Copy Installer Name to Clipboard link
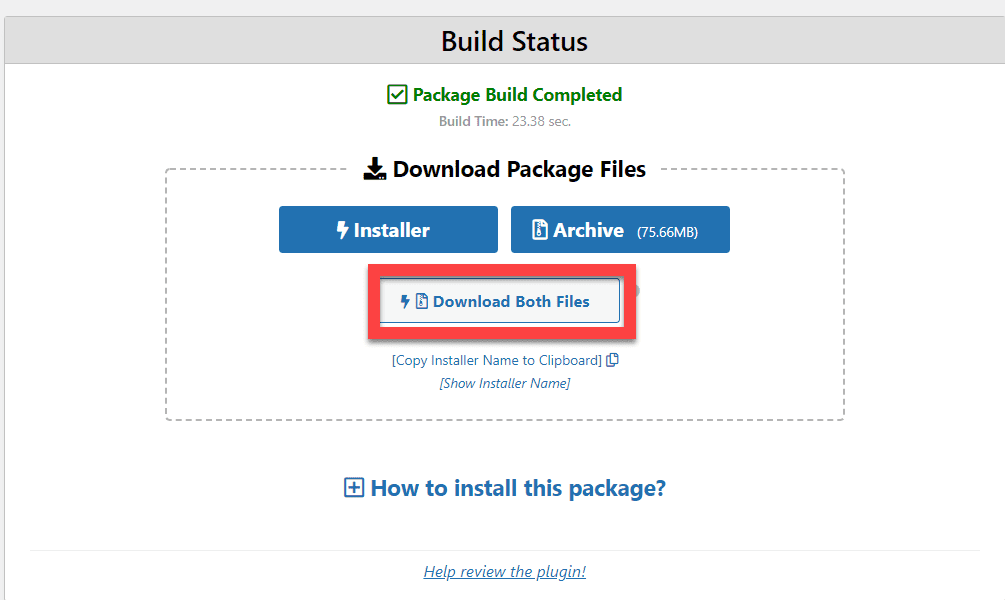 (497, 360)
